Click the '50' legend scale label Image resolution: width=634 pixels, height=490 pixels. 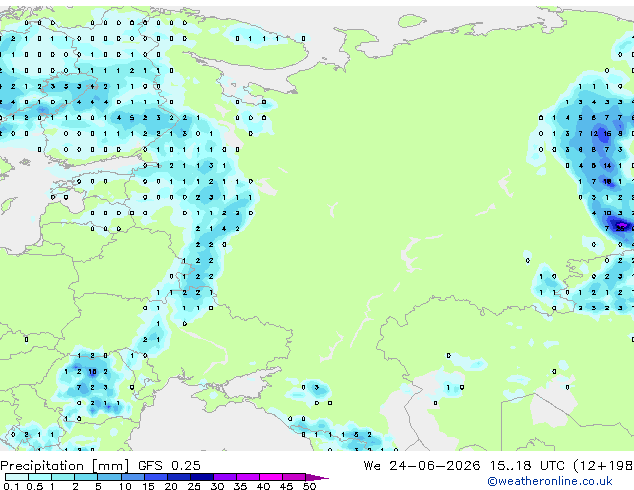pyautogui.click(x=309, y=486)
